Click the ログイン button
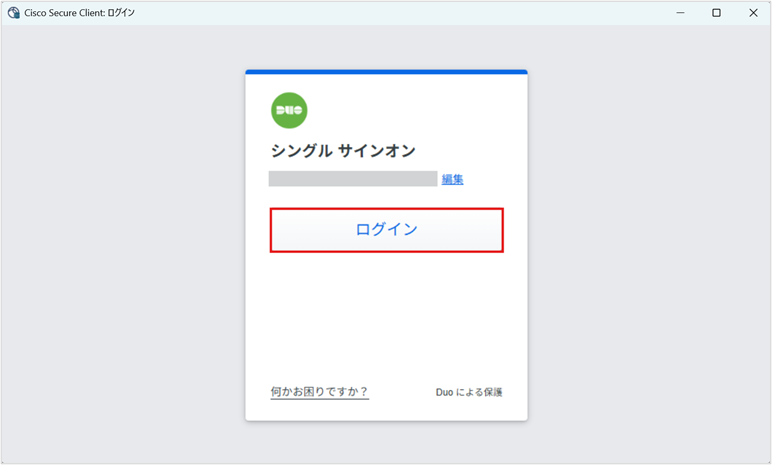 [386, 230]
